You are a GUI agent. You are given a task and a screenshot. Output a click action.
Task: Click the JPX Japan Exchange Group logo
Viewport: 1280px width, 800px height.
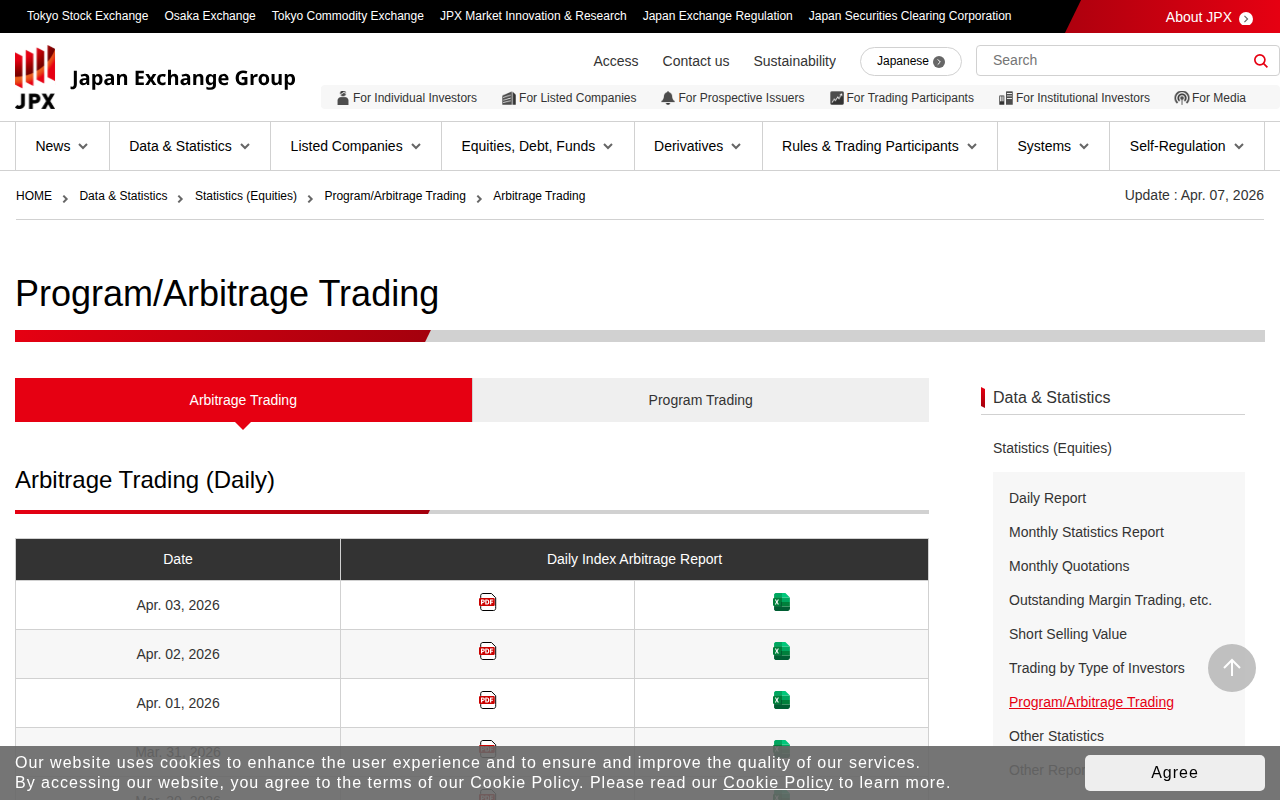click(155, 78)
